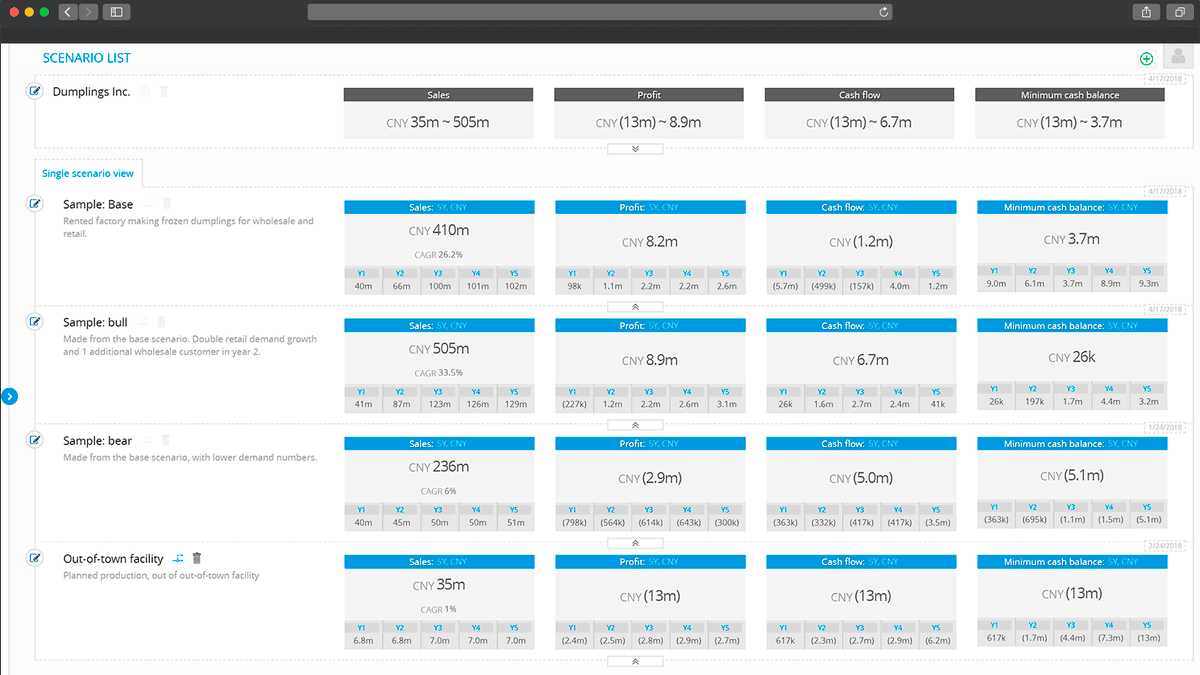Expand the left sidebar with blue arrow
Screen dimensions: 1200x675
point(9,396)
